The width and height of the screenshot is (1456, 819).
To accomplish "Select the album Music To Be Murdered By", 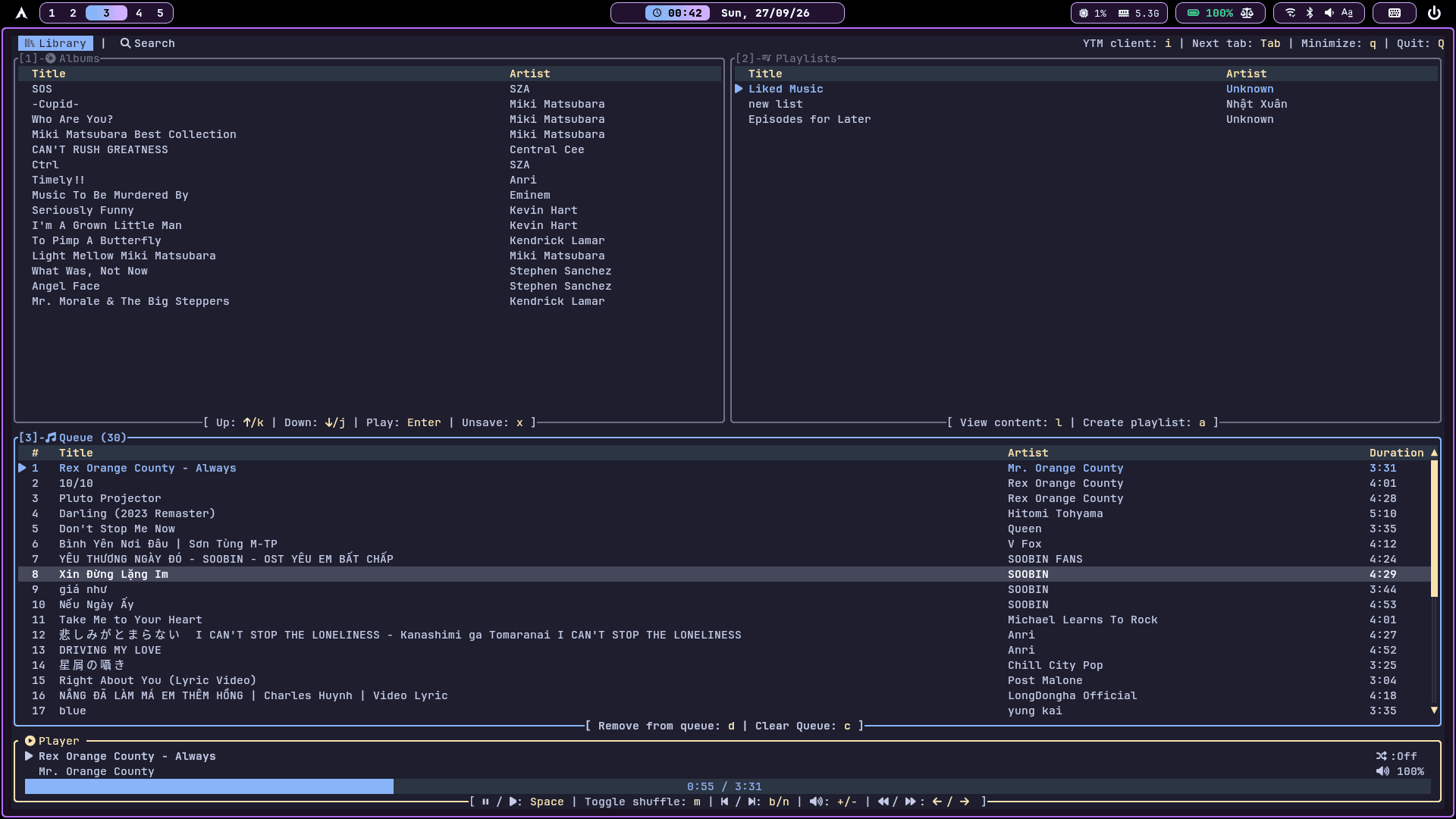I will pos(369,195).
